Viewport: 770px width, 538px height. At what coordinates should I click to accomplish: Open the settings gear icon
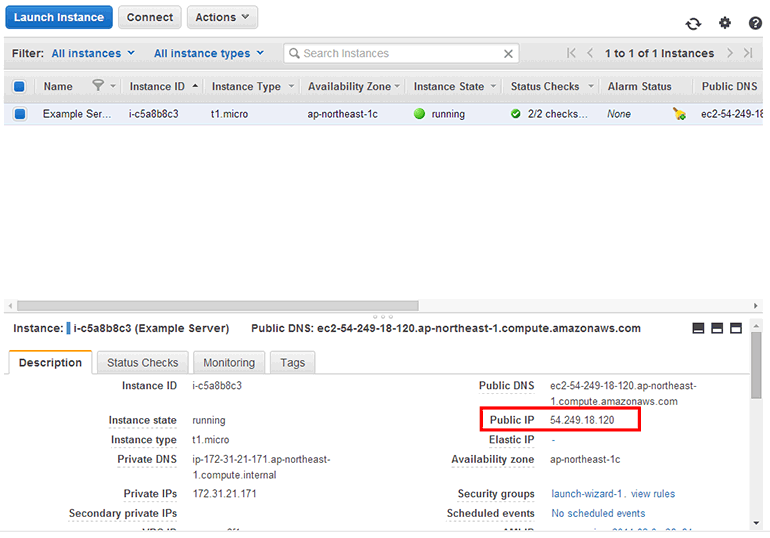coord(725,23)
